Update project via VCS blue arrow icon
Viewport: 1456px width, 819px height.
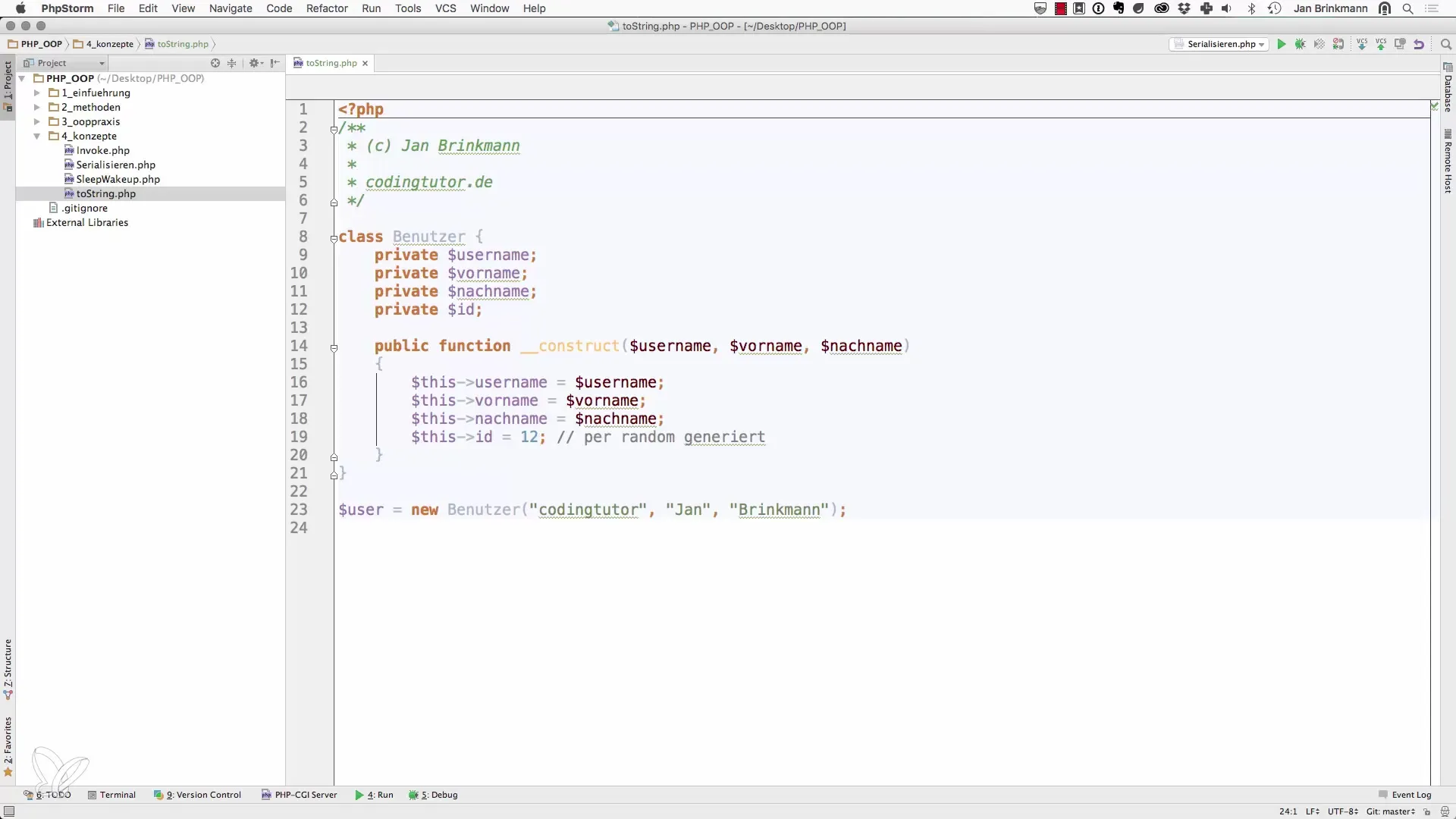click(1362, 44)
